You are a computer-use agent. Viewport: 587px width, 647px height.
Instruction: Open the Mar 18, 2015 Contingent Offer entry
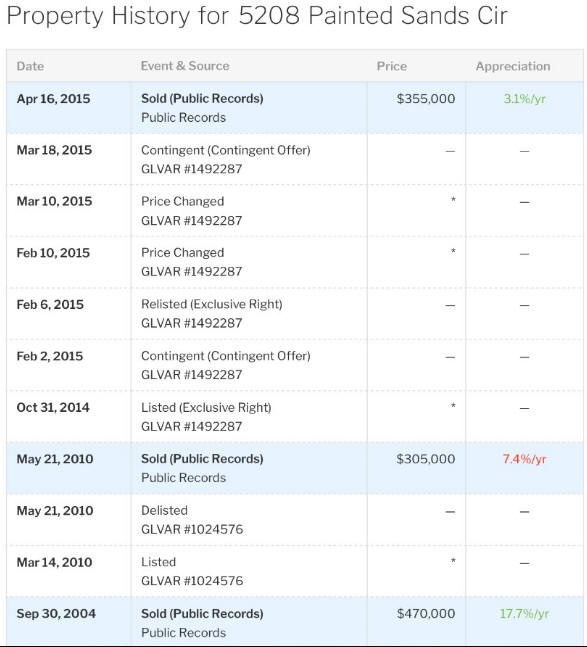[x=226, y=150]
